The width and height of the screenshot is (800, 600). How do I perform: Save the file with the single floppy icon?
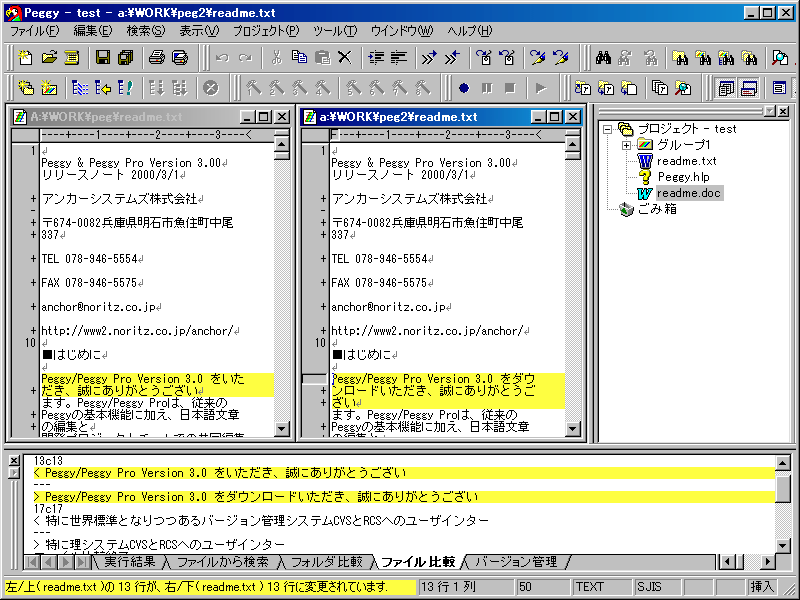[103, 58]
